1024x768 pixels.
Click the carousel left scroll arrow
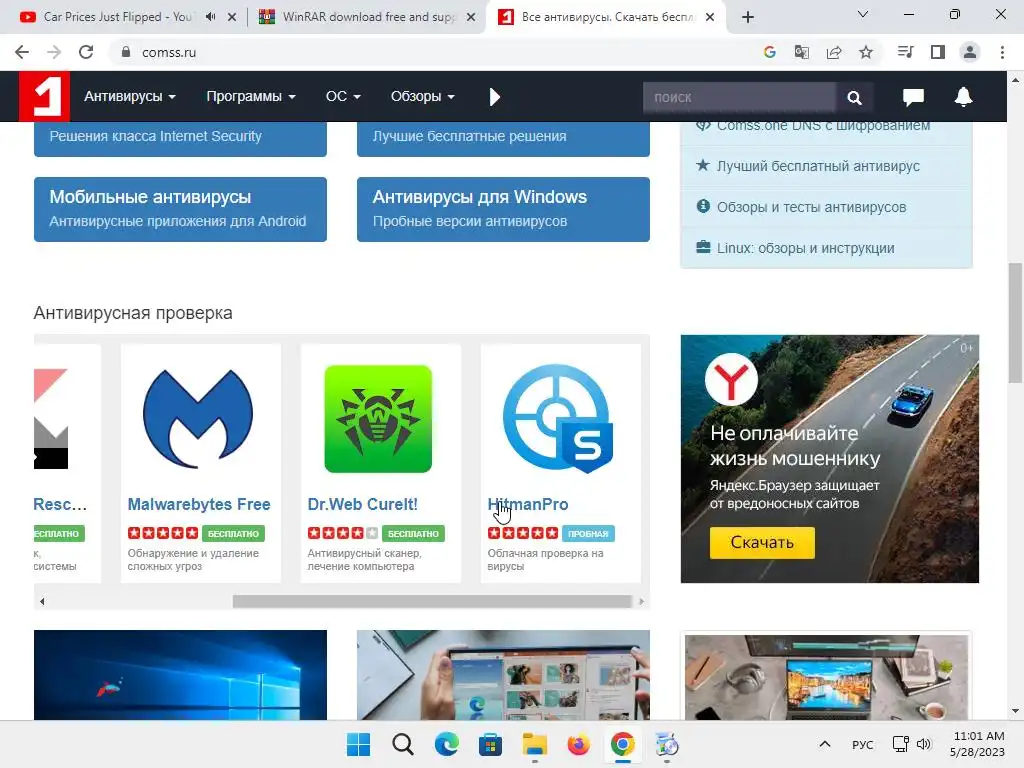point(42,601)
